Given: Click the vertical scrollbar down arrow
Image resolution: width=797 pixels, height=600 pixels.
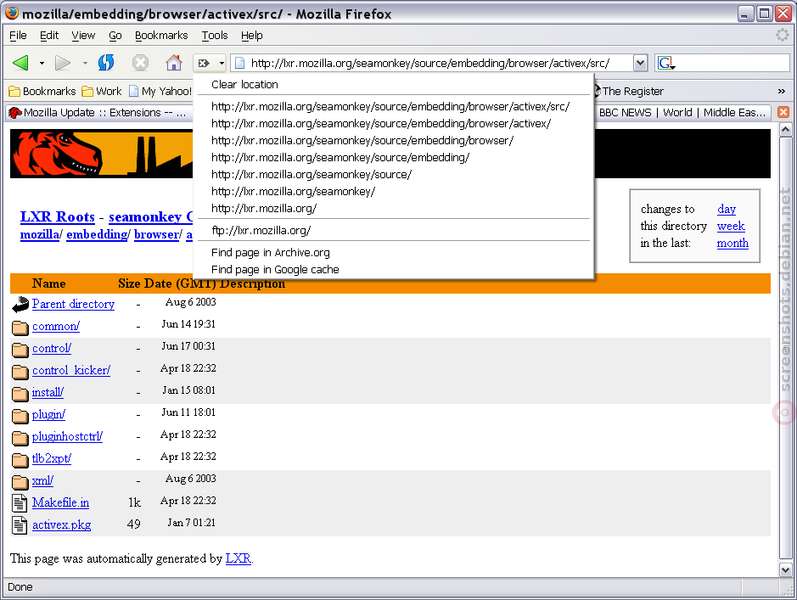Looking at the screenshot, I should pos(785,569).
